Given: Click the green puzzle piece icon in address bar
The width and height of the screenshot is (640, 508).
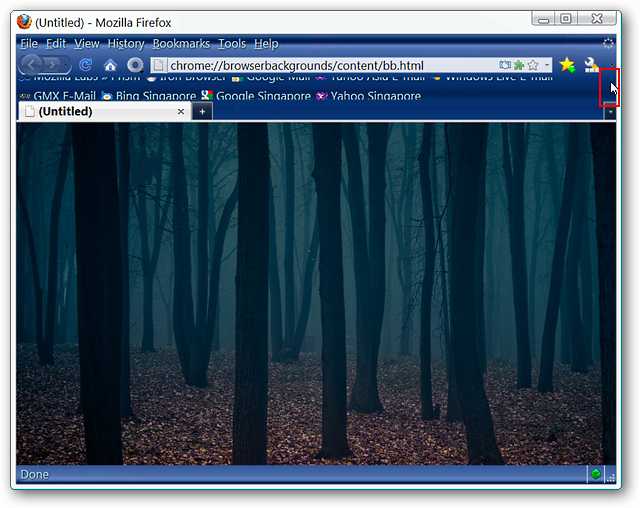Looking at the screenshot, I should click(519, 65).
